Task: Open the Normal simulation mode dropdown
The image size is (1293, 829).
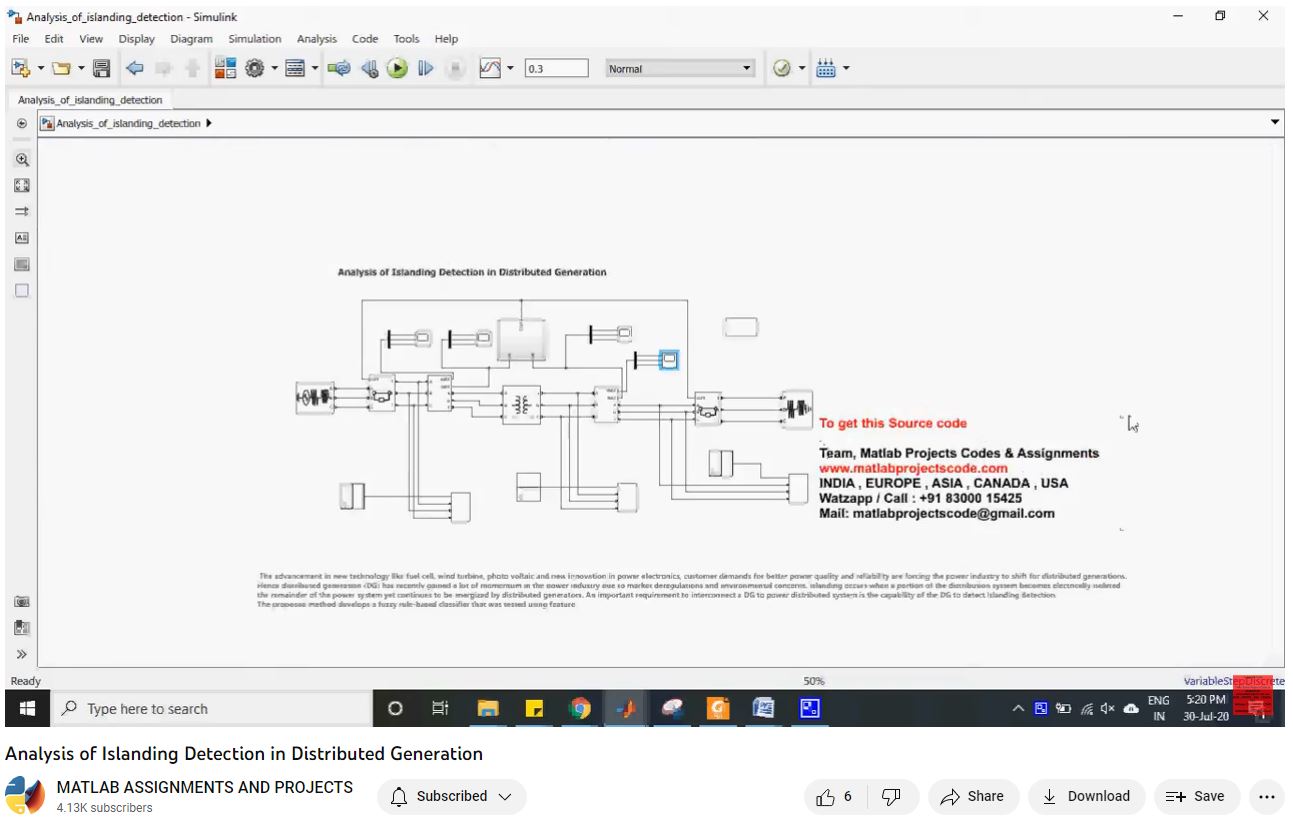Action: (x=680, y=69)
